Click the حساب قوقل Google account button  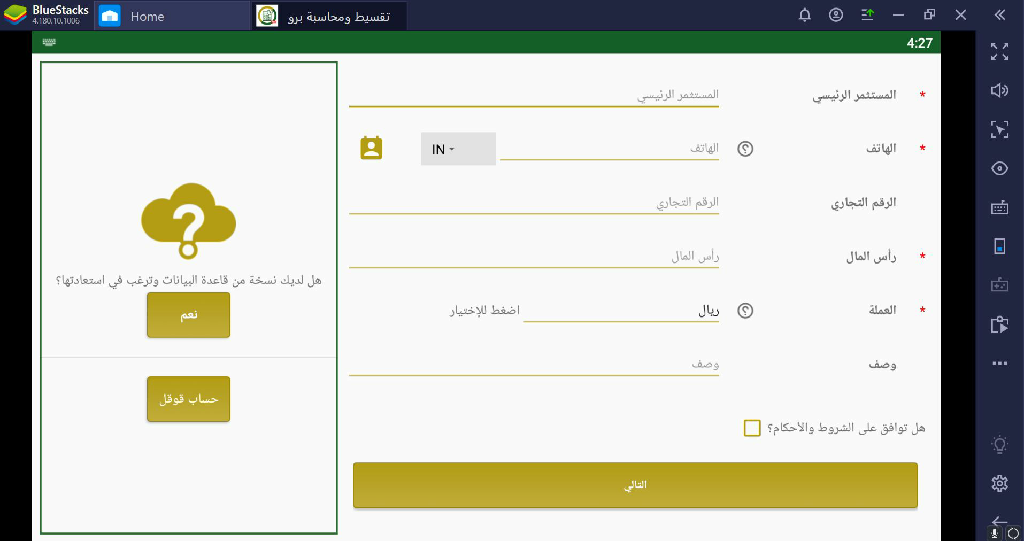188,399
